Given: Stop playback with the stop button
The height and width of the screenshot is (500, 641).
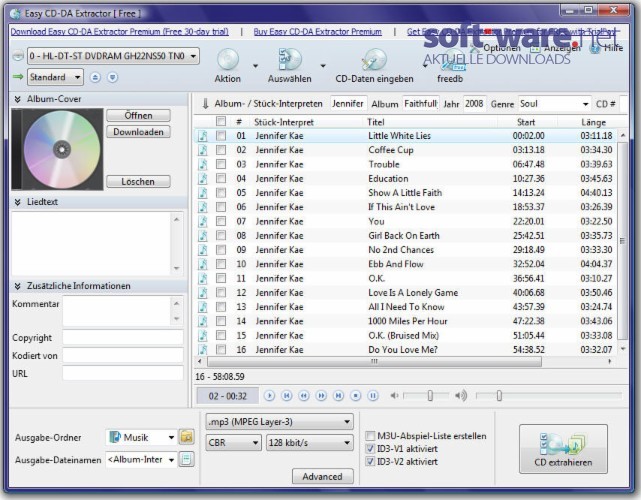Looking at the screenshot, I should pyautogui.click(x=356, y=396).
